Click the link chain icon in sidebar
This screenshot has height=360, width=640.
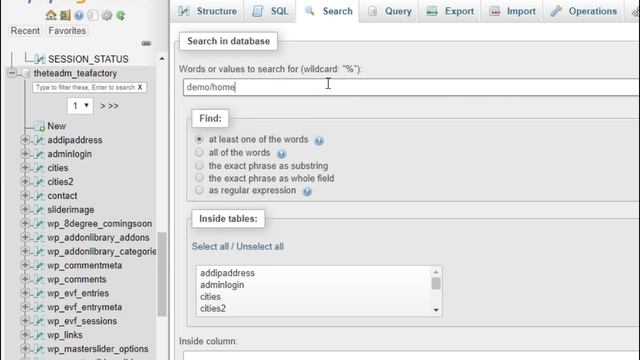coord(146,43)
